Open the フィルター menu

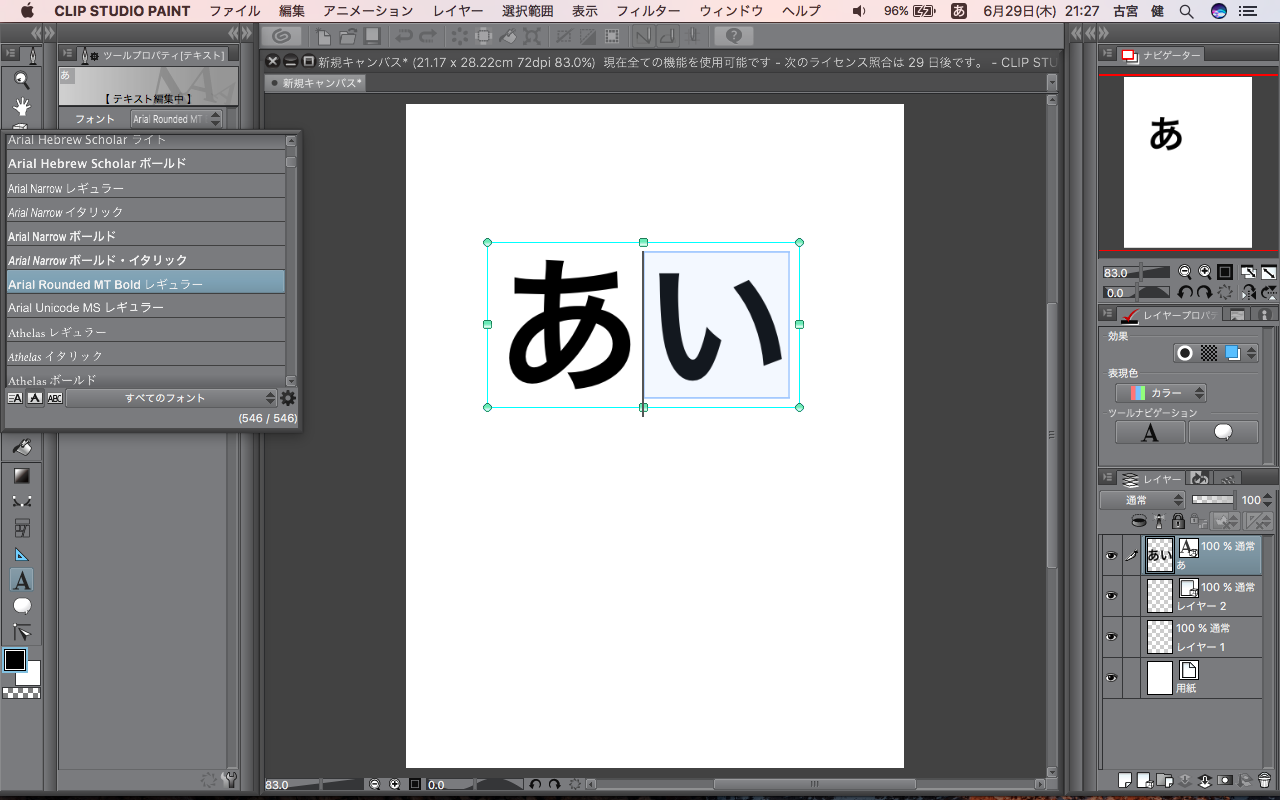pyautogui.click(x=648, y=11)
